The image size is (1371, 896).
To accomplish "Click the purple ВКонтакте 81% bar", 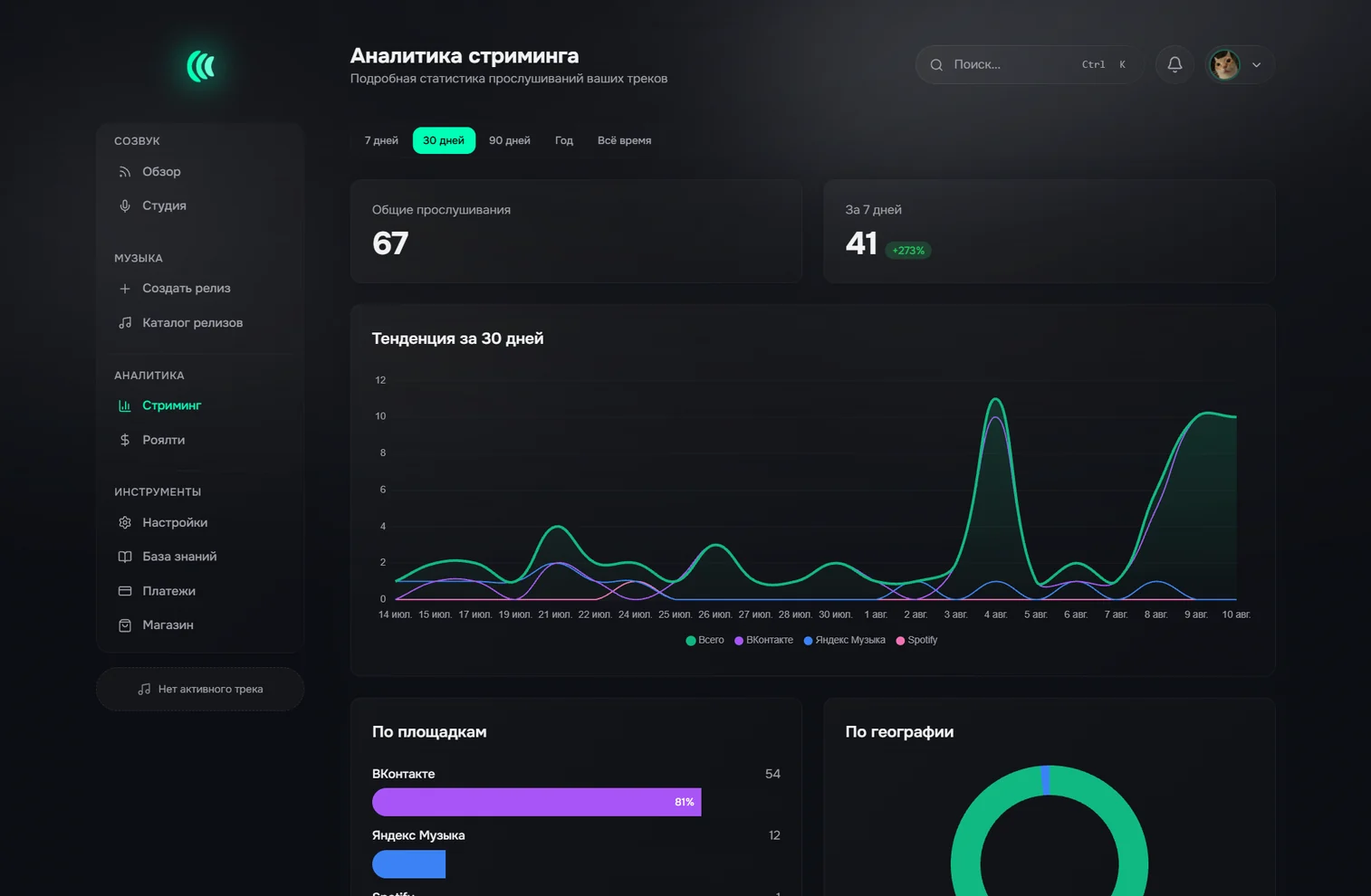I will tap(536, 802).
